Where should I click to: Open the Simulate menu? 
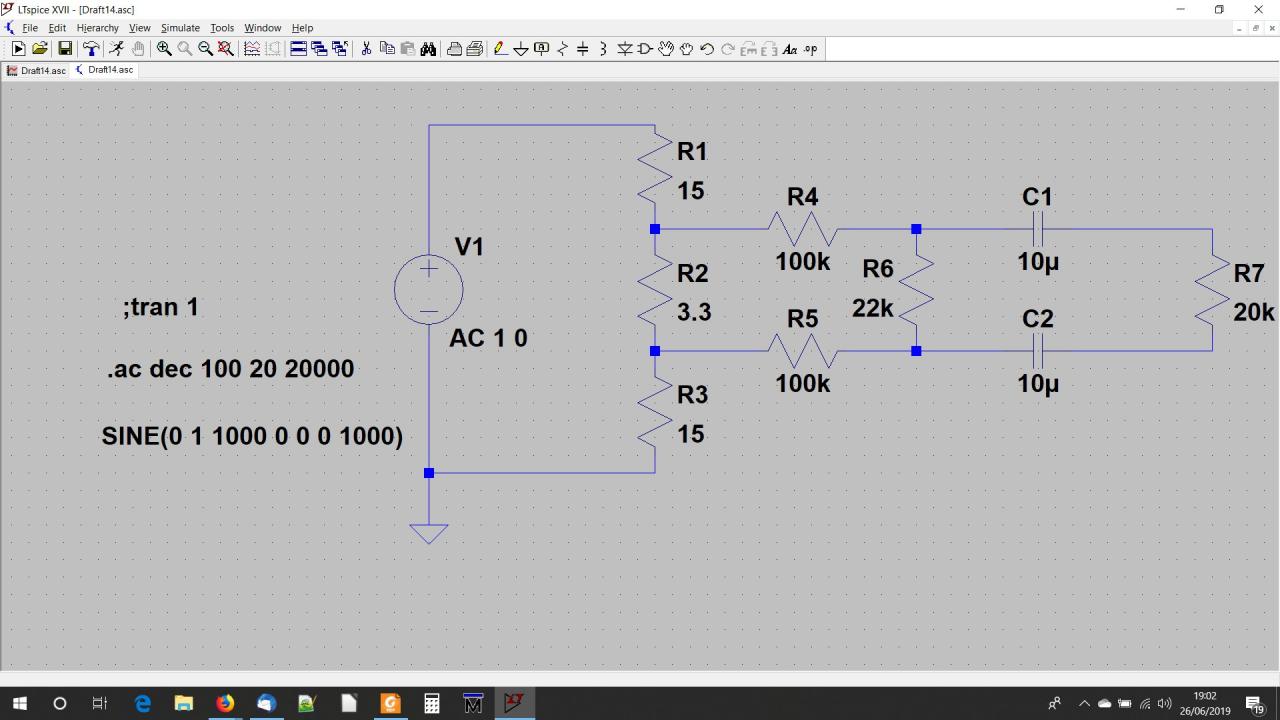[180, 28]
